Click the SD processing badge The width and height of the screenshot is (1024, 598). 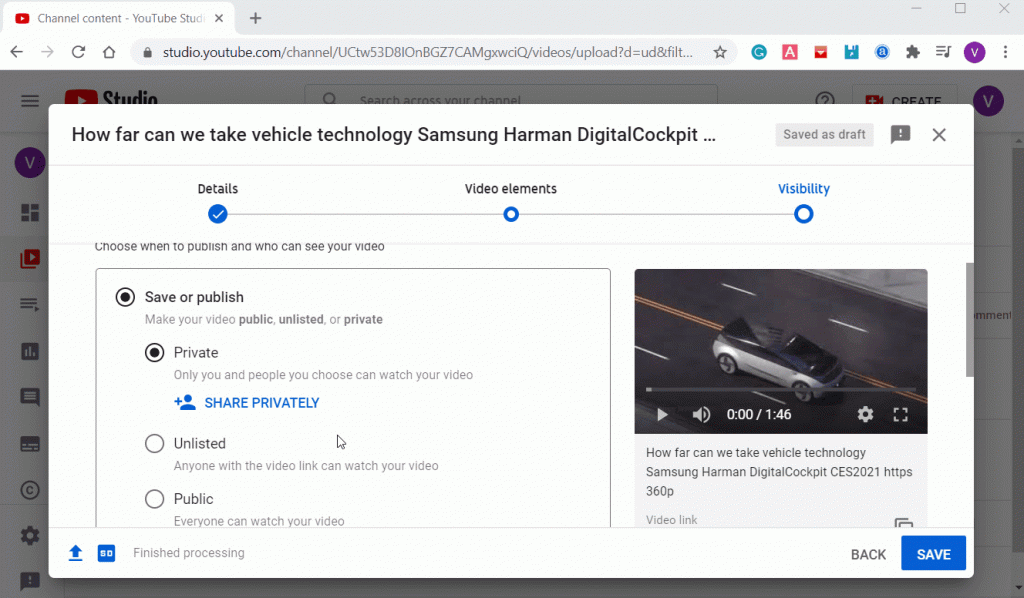[106, 553]
